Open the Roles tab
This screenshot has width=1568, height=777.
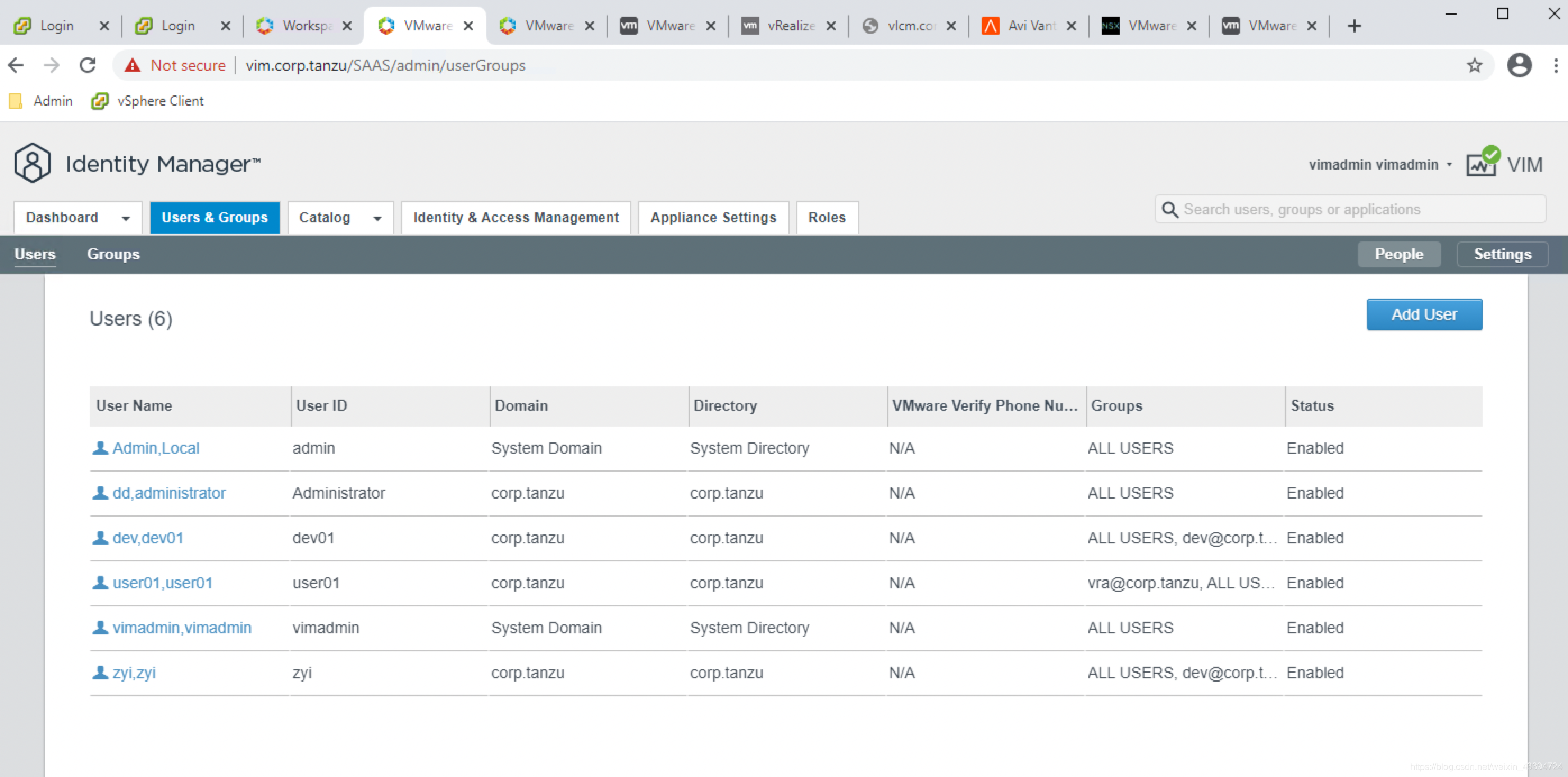coord(826,217)
